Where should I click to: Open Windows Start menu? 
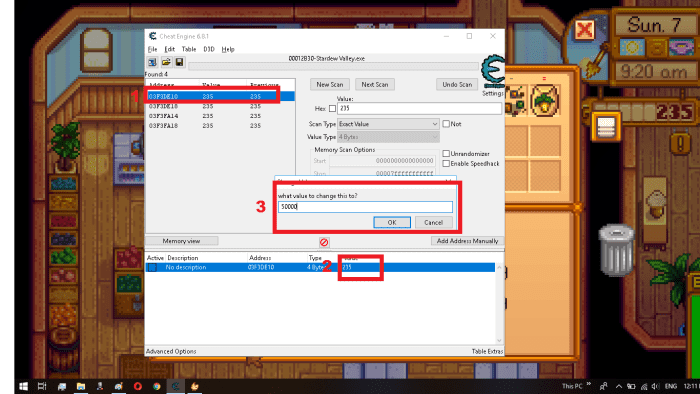(x=23, y=386)
